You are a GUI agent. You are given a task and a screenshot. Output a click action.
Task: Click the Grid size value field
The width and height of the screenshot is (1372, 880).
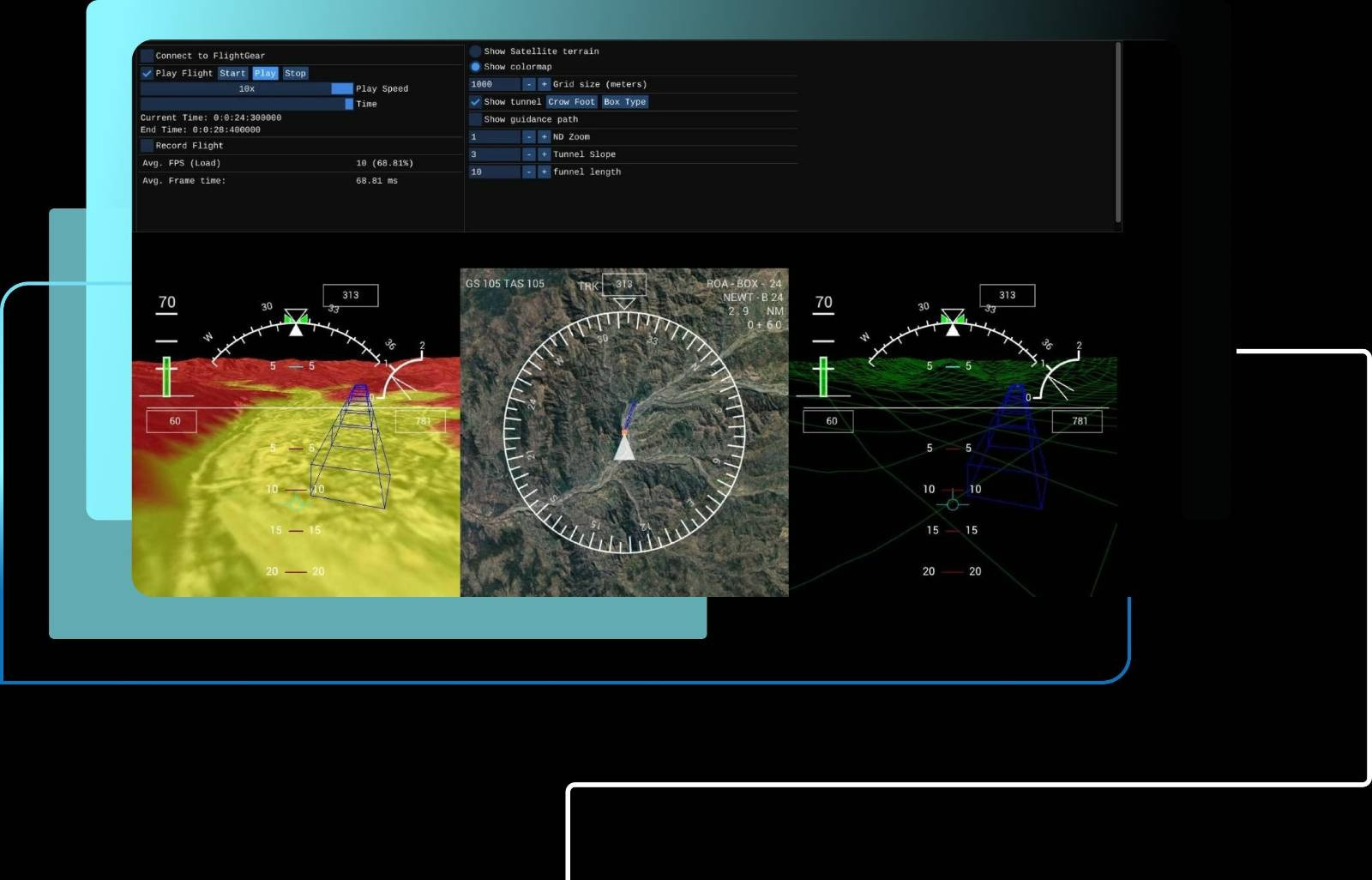click(494, 84)
